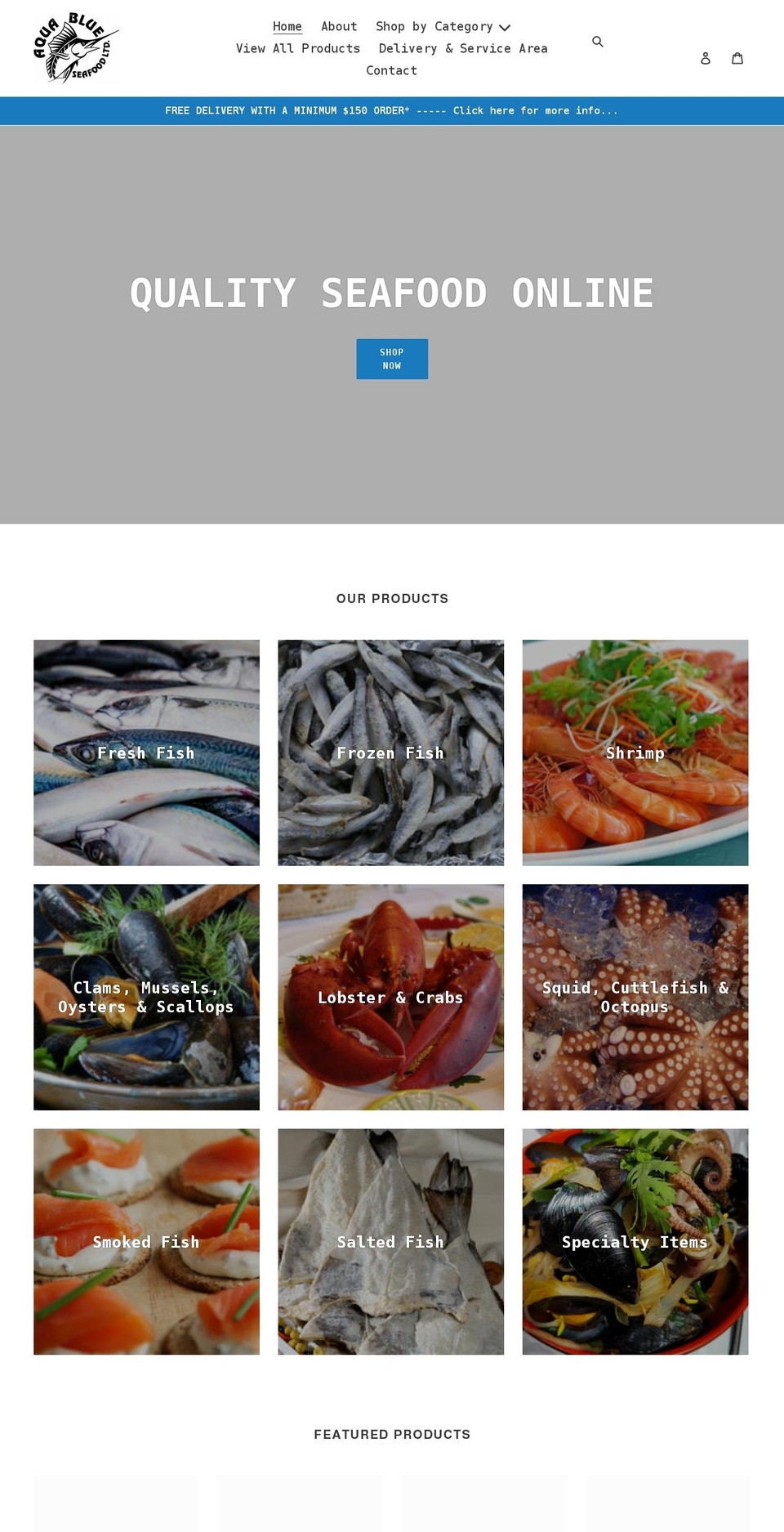Select the Shrimp category image

tap(635, 753)
